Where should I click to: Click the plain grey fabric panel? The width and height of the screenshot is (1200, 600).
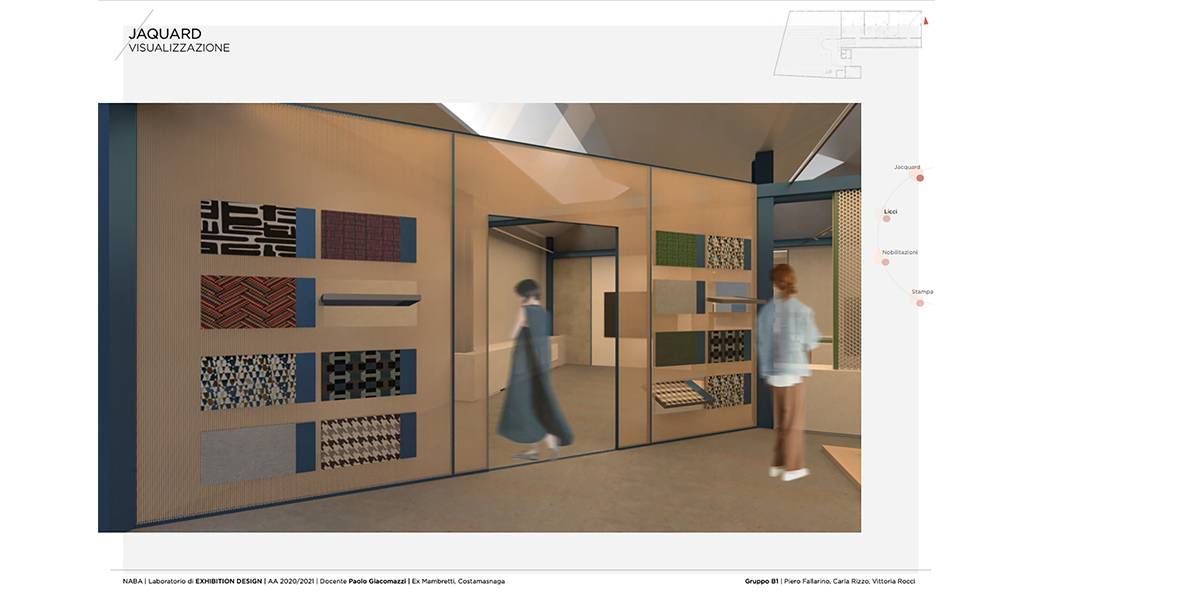248,455
